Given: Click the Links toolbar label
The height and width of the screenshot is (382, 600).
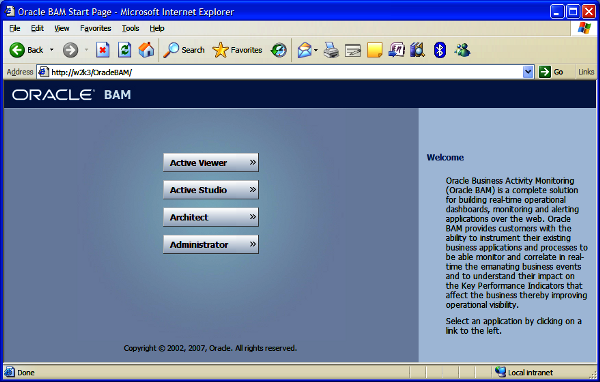Looking at the screenshot, I should (586, 72).
